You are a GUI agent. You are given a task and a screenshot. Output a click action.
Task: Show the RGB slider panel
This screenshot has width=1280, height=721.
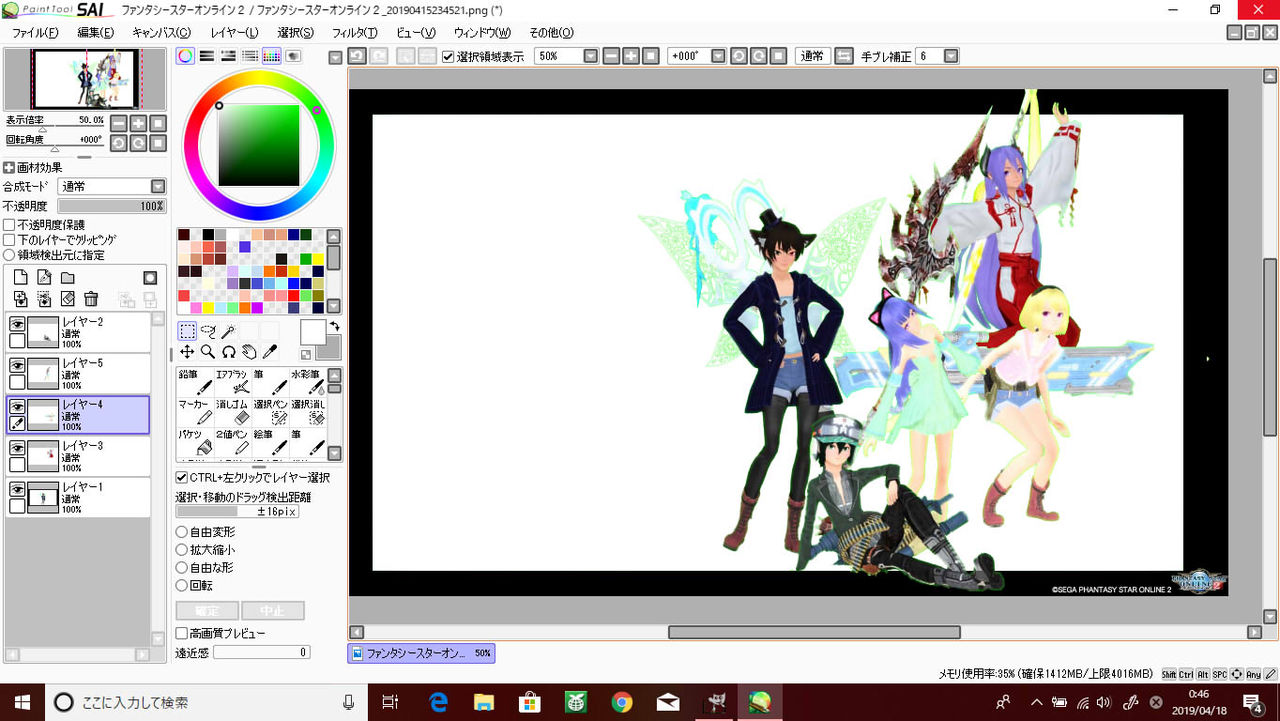(206, 56)
